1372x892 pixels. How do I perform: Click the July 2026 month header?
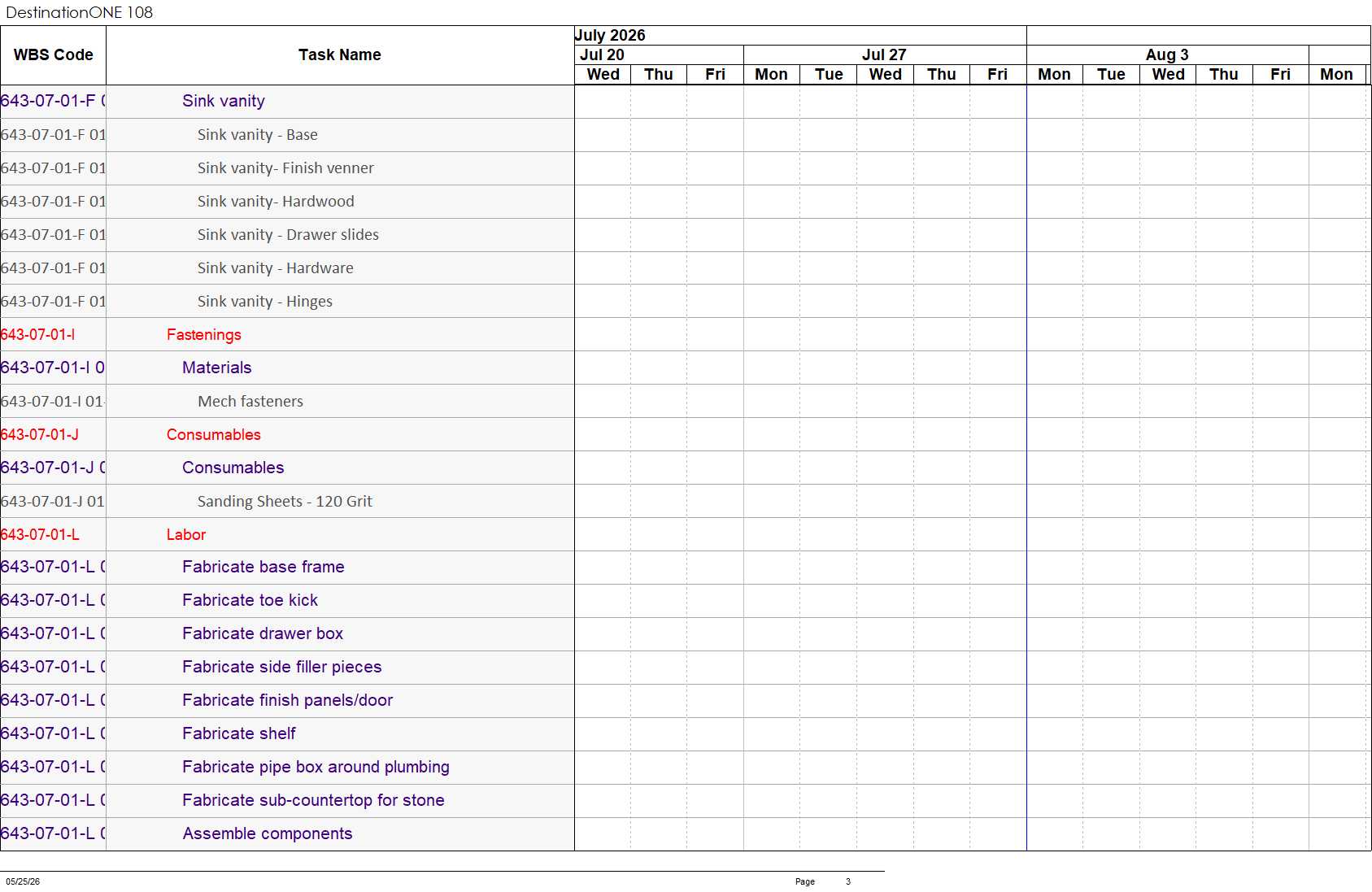tap(610, 36)
